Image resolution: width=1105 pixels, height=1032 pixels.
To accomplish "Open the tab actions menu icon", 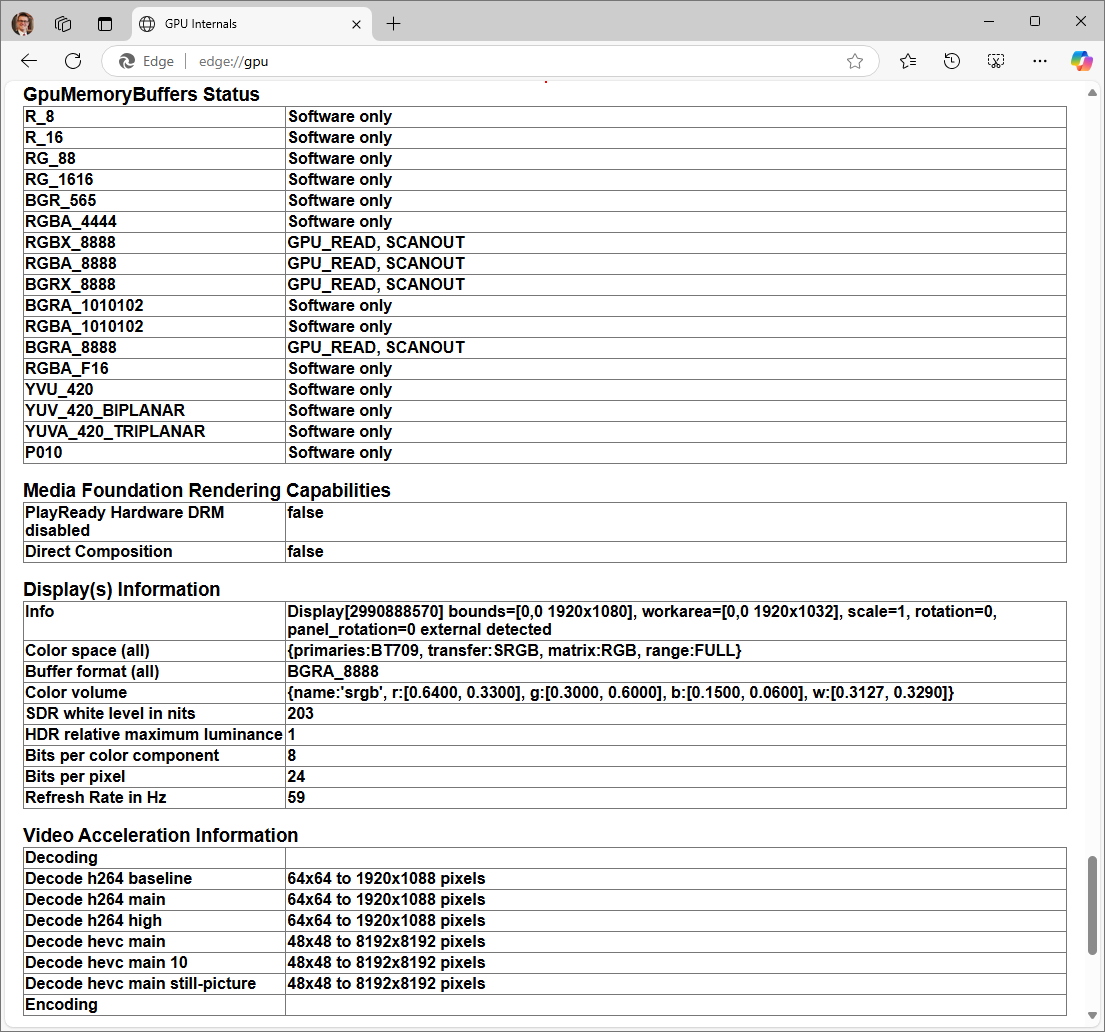I will pos(105,24).
